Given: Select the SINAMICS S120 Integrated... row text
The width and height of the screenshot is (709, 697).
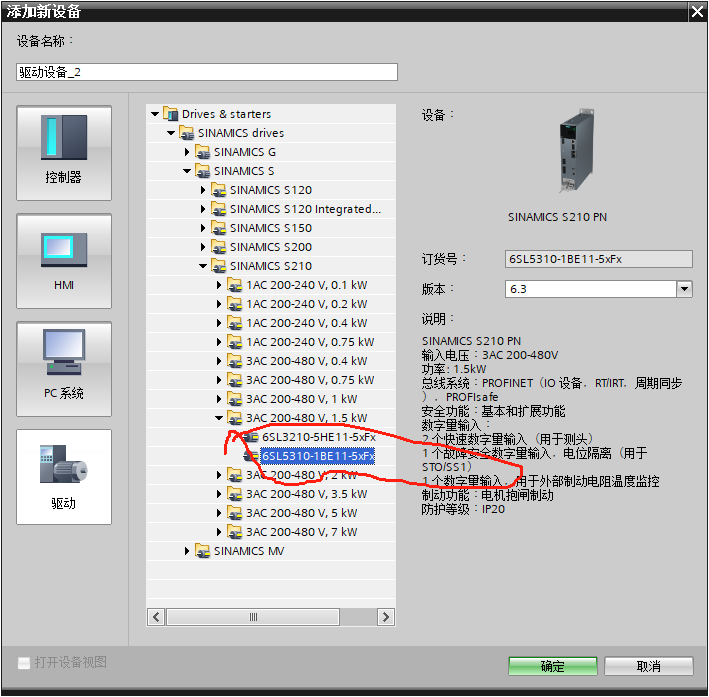Looking at the screenshot, I should pyautogui.click(x=305, y=209).
